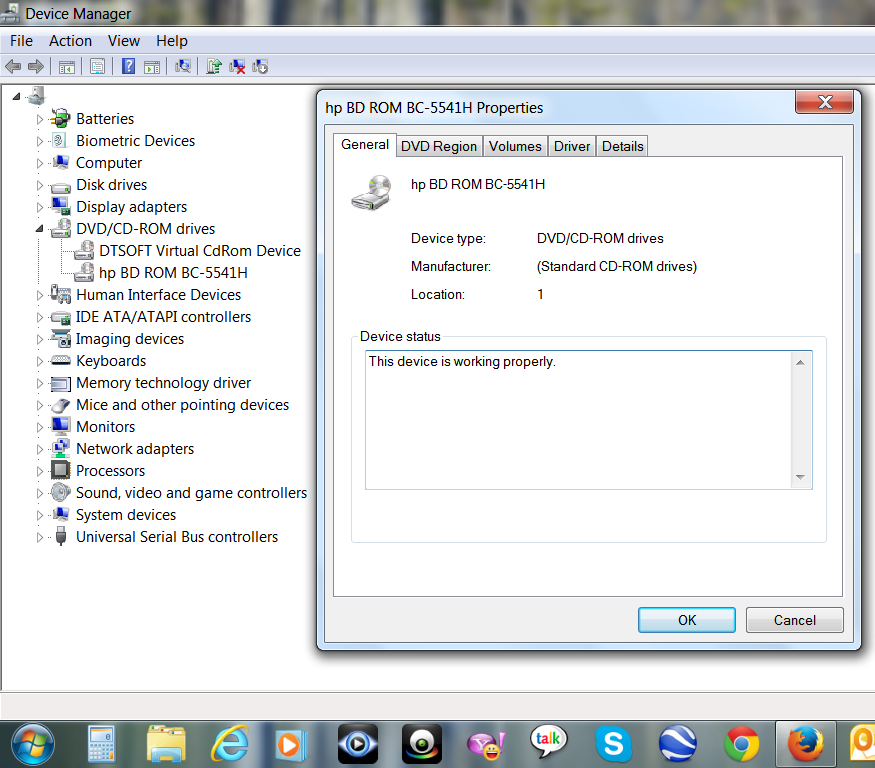Click the Imaging devices camera icon
Viewport: 875px width, 768px height.
(x=61, y=338)
